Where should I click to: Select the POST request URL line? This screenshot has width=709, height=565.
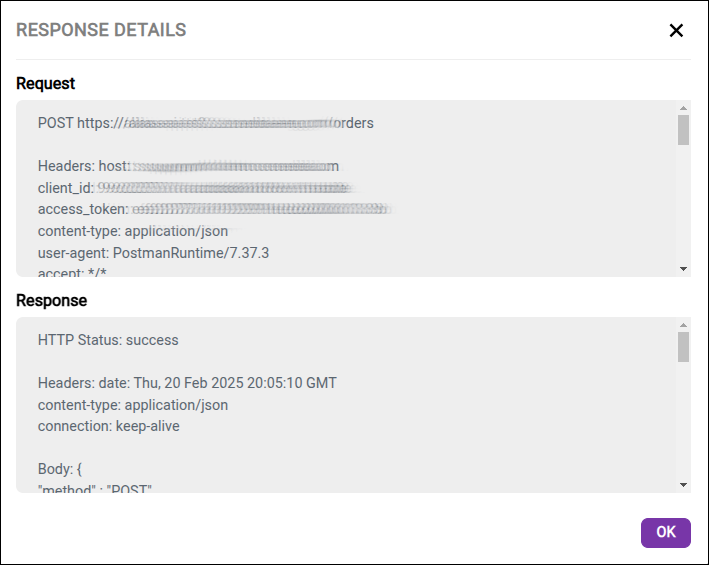coord(205,123)
